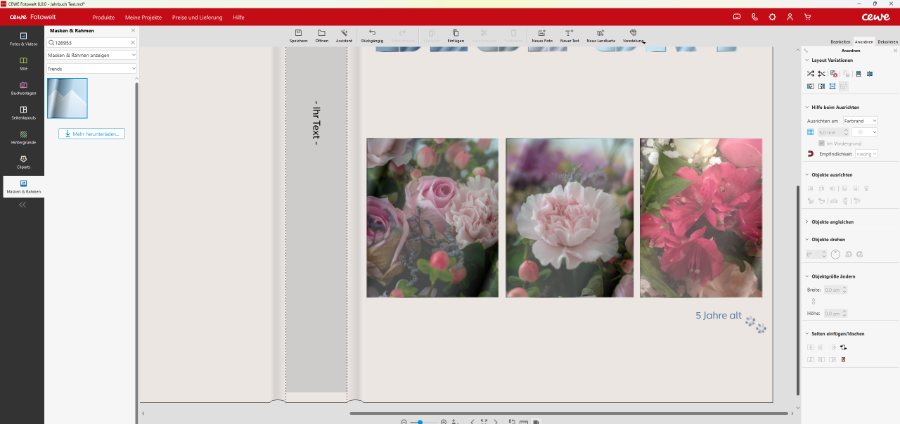The width and height of the screenshot is (900, 424).
Task: Collapse the Layout Variationen section
Action: (x=807, y=60)
